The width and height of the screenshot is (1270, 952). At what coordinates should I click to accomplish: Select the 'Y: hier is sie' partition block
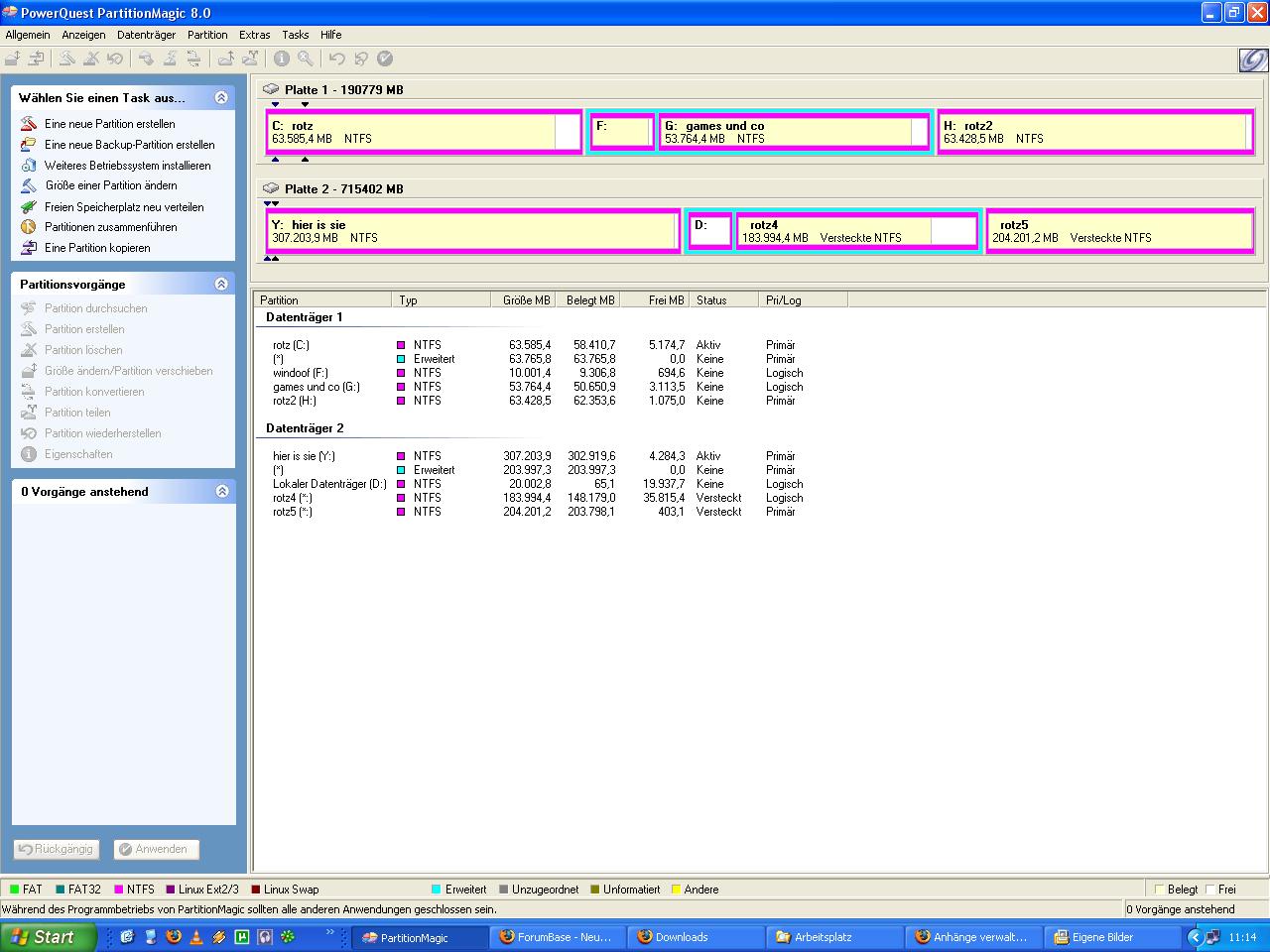[472, 231]
